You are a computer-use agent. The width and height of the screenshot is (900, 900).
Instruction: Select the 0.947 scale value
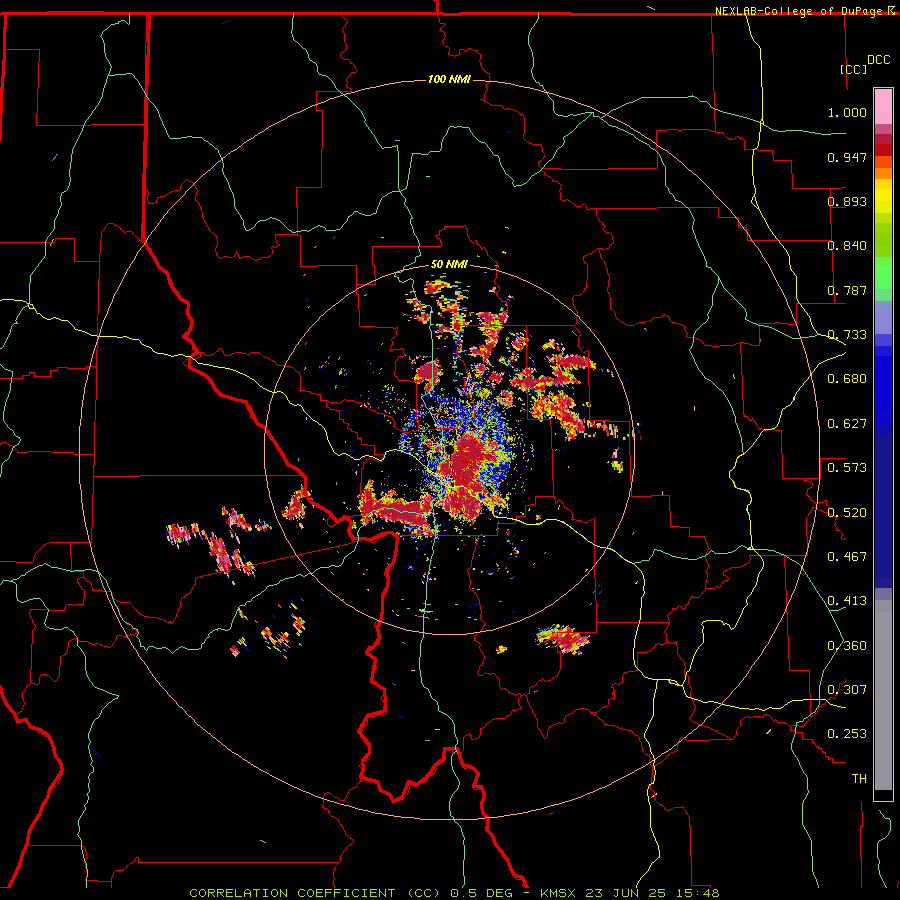[x=847, y=157]
